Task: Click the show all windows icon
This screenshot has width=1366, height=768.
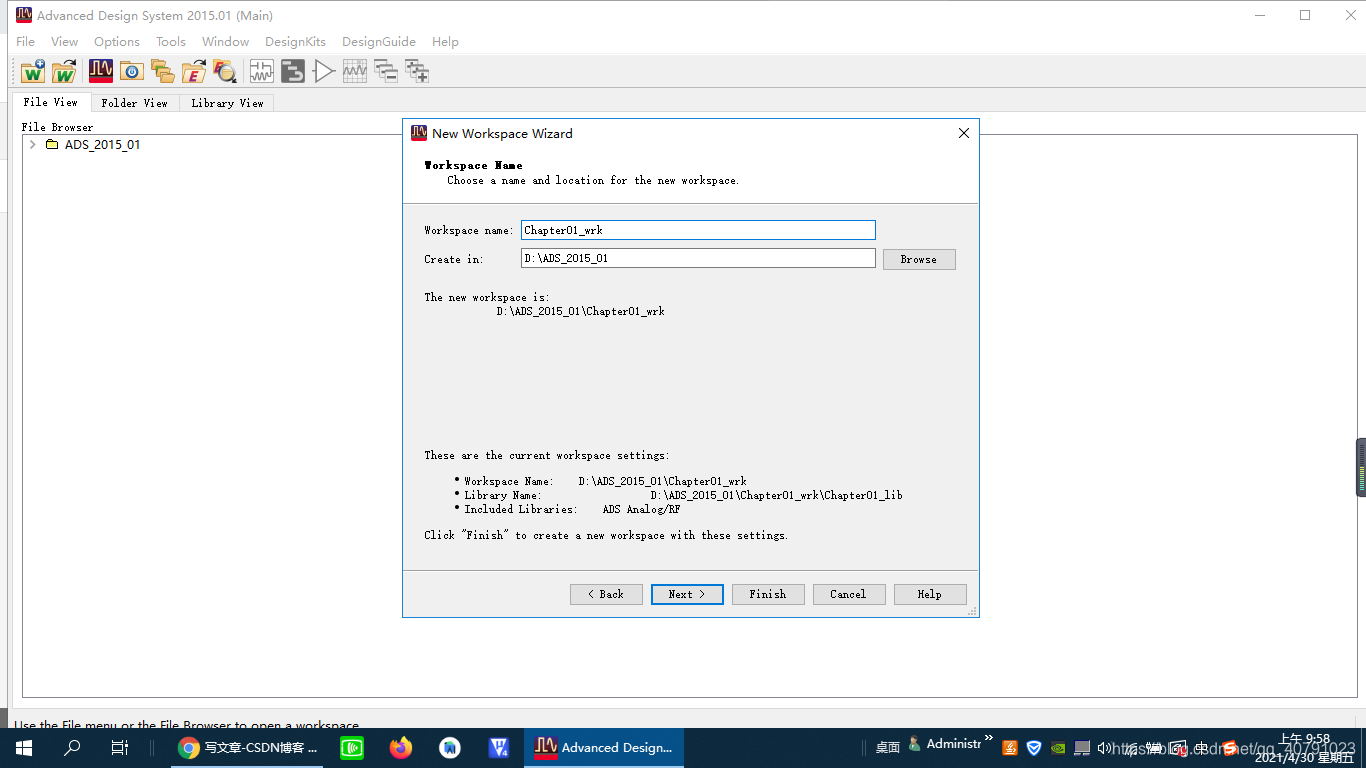Action: coord(417,71)
